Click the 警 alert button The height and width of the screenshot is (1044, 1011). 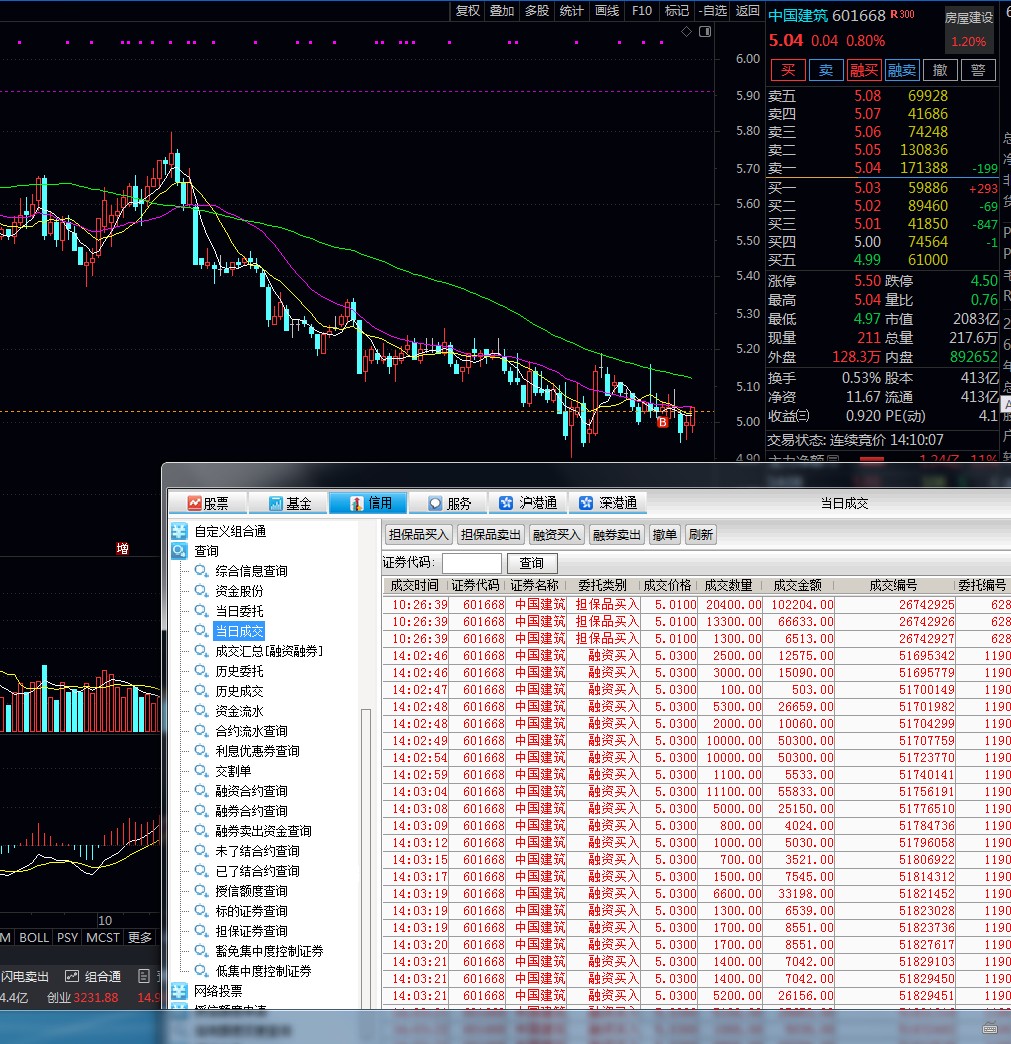pos(978,71)
